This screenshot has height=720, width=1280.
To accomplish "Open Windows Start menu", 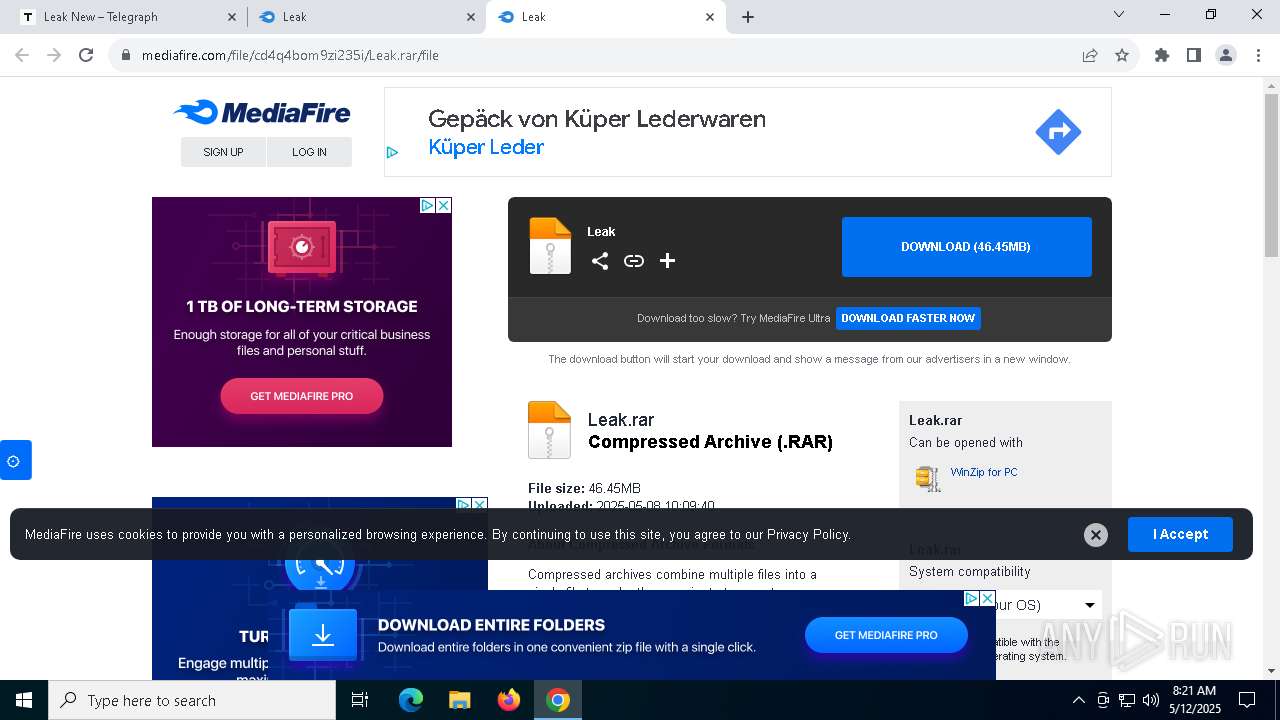I will (24, 700).
